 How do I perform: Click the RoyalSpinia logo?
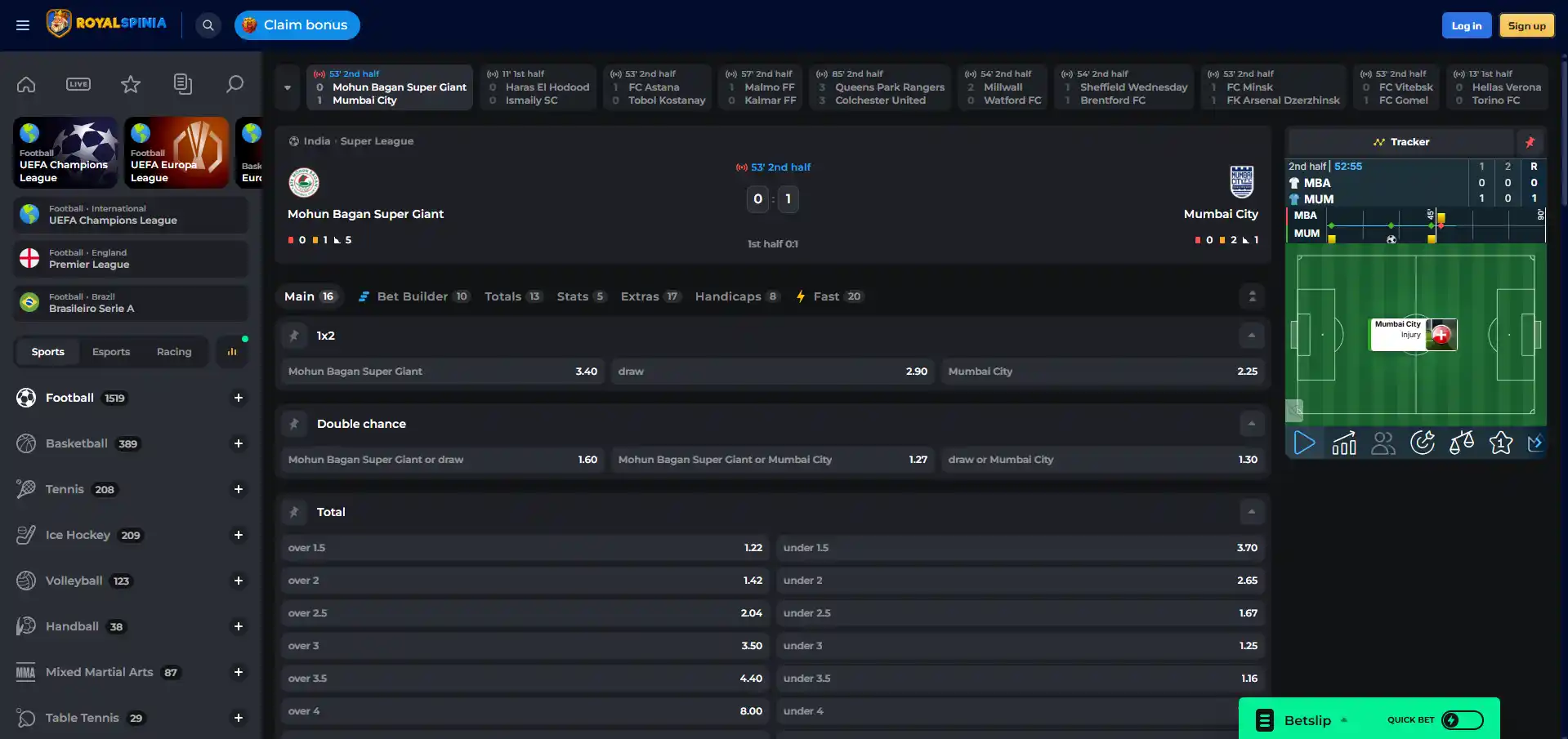tap(106, 24)
